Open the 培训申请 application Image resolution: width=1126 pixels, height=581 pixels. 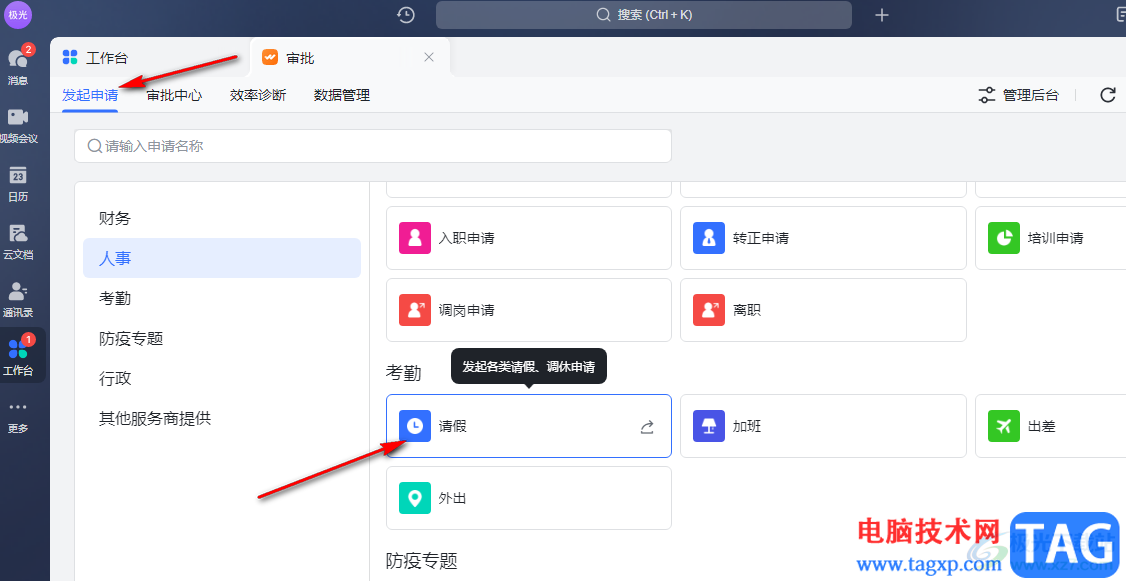(x=1051, y=238)
